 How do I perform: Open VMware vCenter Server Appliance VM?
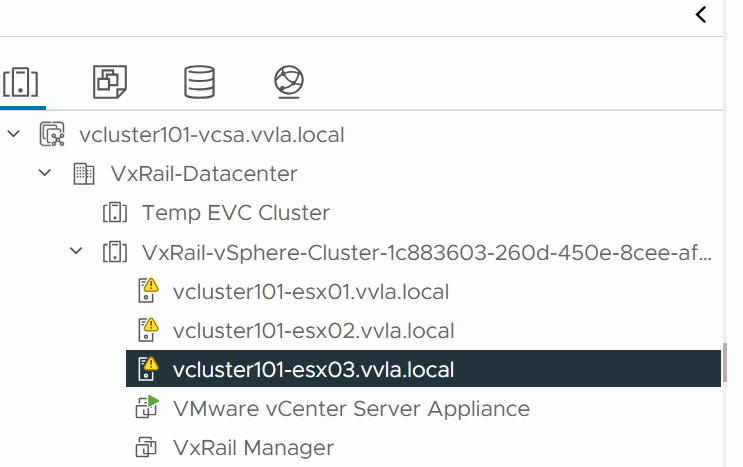(350, 408)
